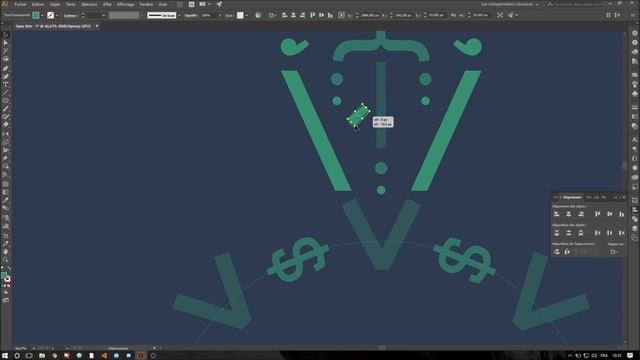
Task: Open the Fichier menu
Action: 20,4
